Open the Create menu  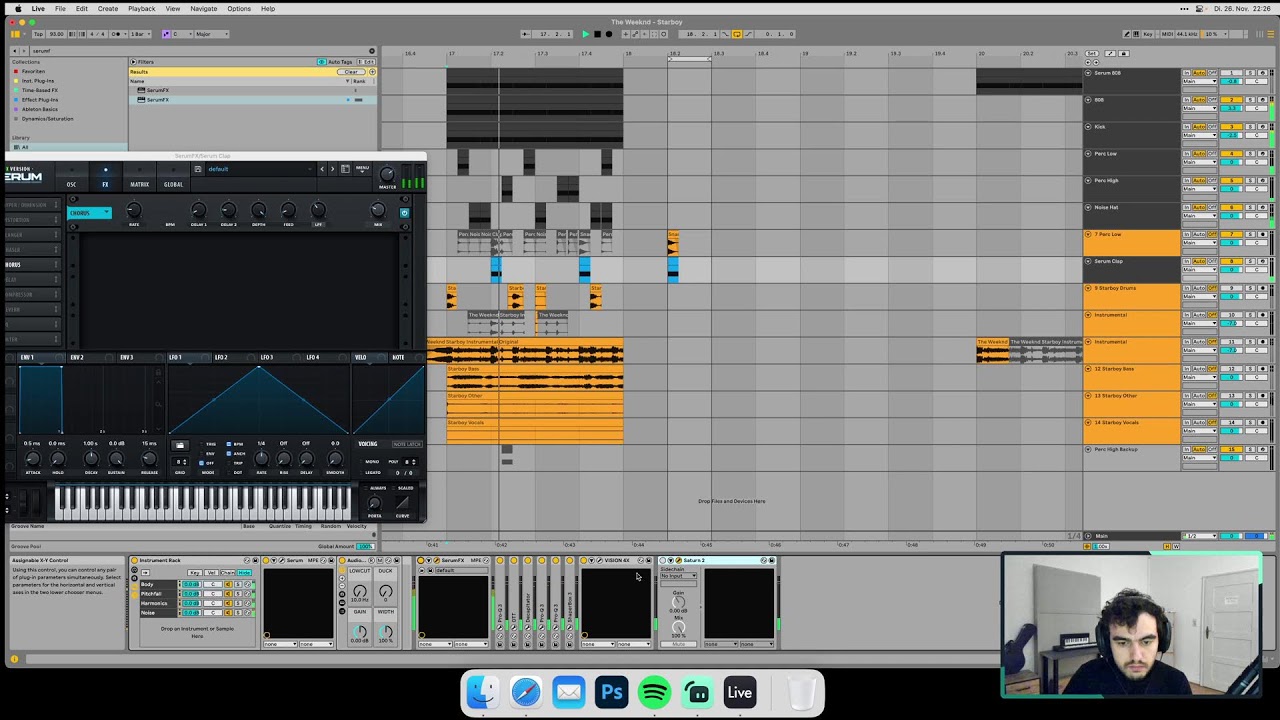point(107,8)
